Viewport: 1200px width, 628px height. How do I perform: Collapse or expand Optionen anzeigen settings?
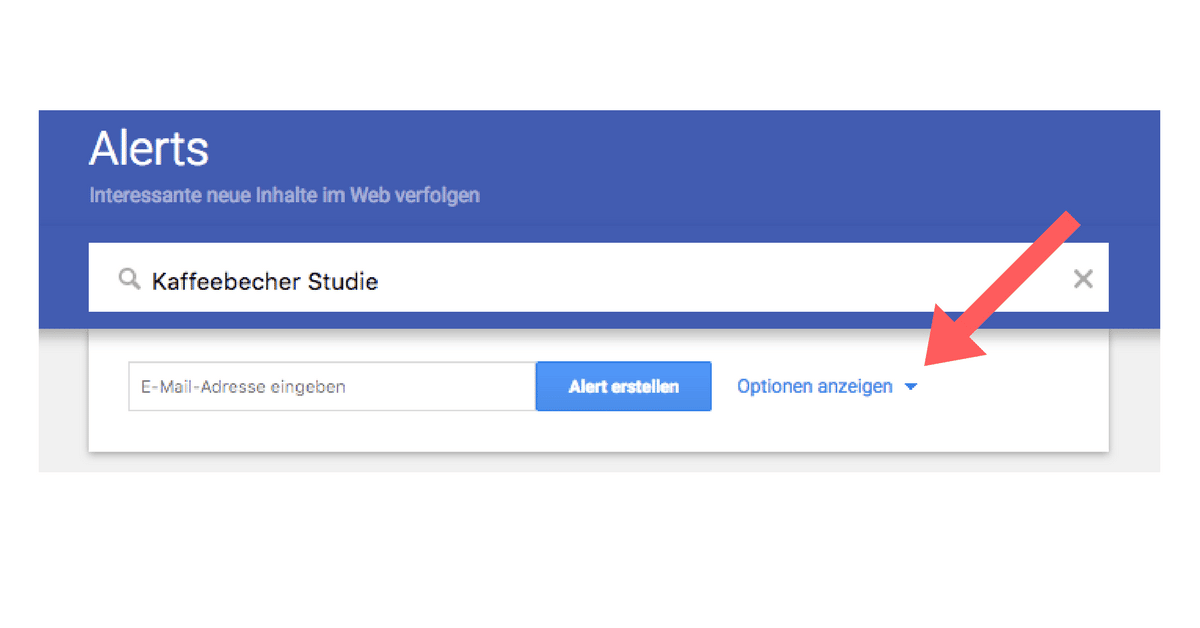click(x=816, y=386)
